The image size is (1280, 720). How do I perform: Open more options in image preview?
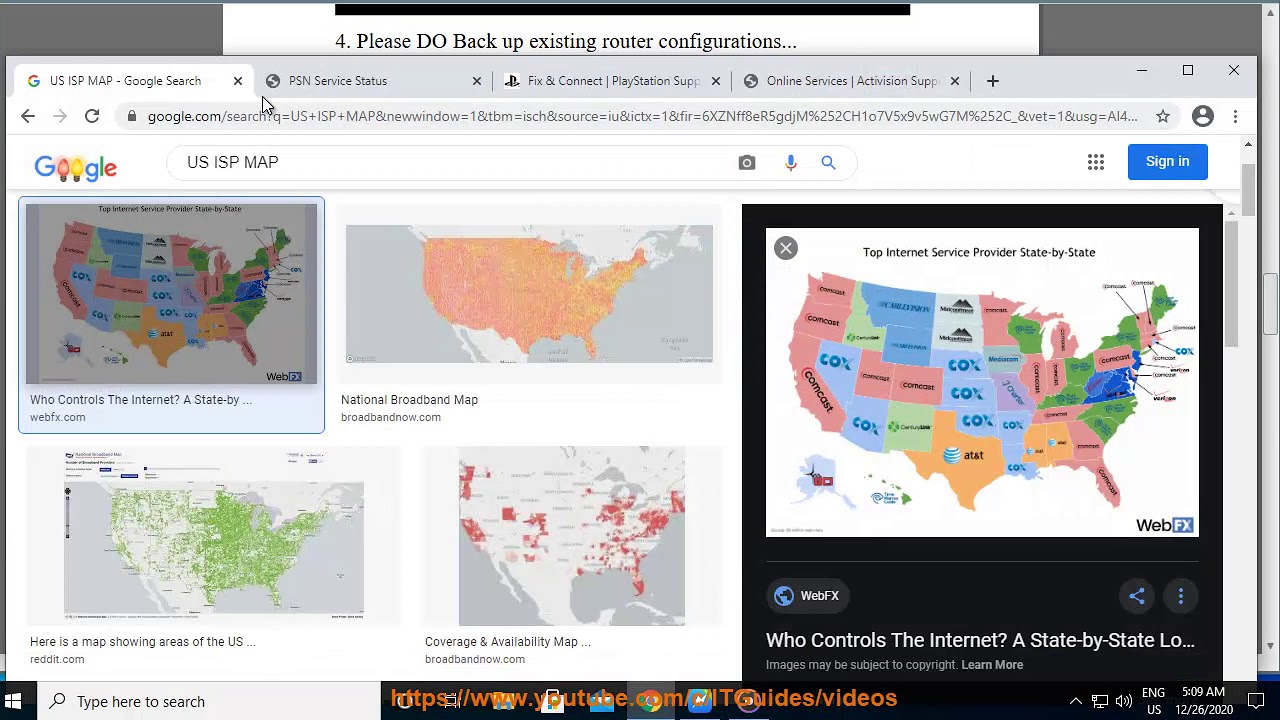coord(1181,596)
